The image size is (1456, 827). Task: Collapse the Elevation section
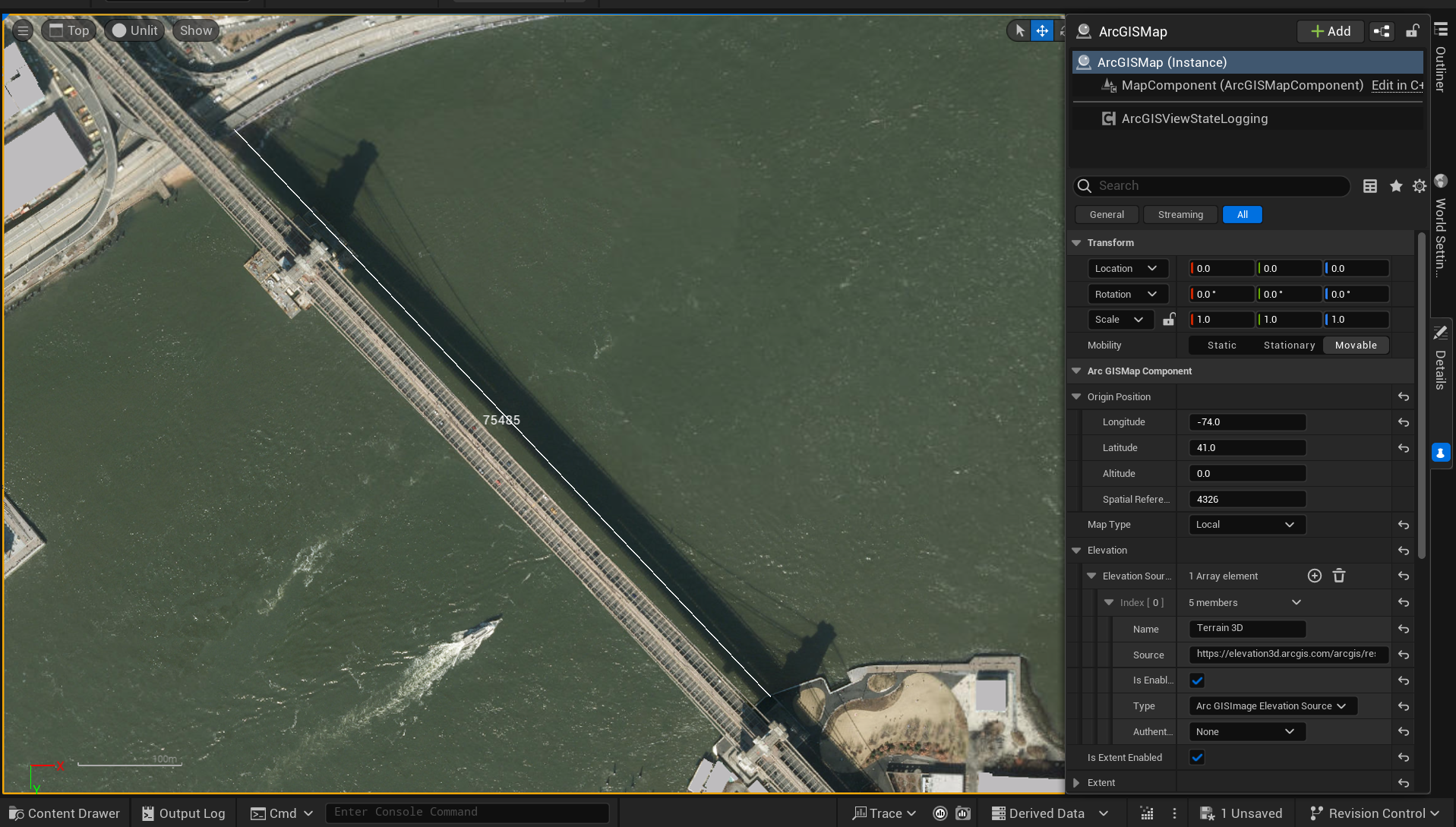point(1075,550)
